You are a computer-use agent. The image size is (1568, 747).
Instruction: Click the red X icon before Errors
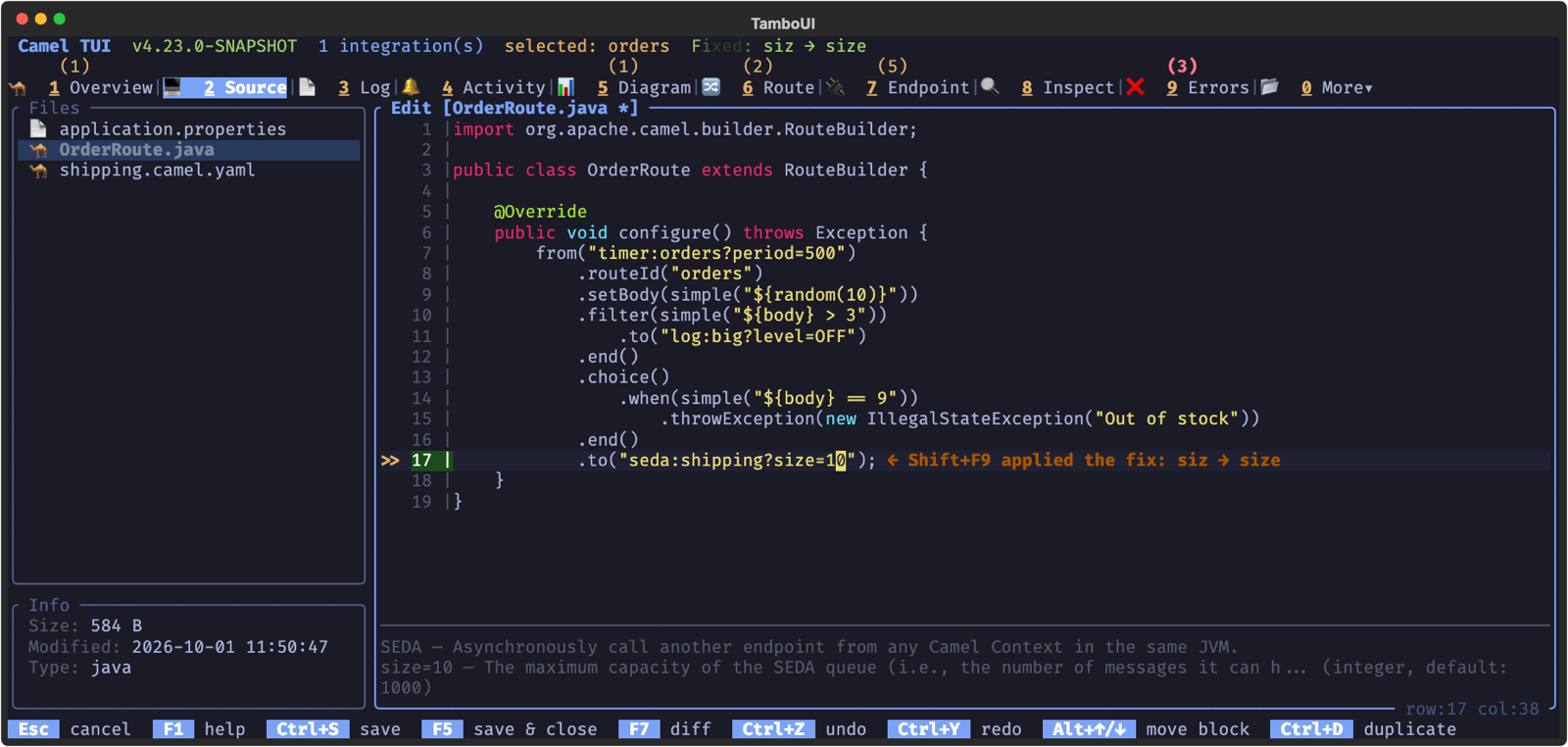pyautogui.click(x=1136, y=87)
